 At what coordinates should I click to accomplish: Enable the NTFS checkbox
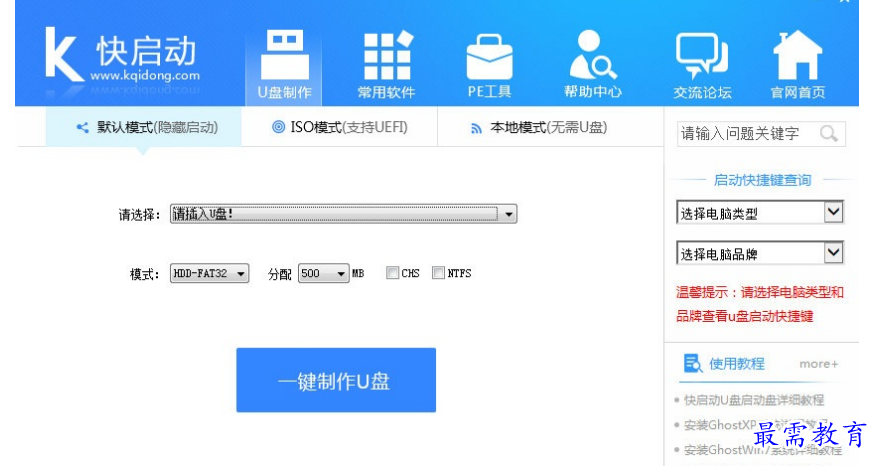click(438, 272)
